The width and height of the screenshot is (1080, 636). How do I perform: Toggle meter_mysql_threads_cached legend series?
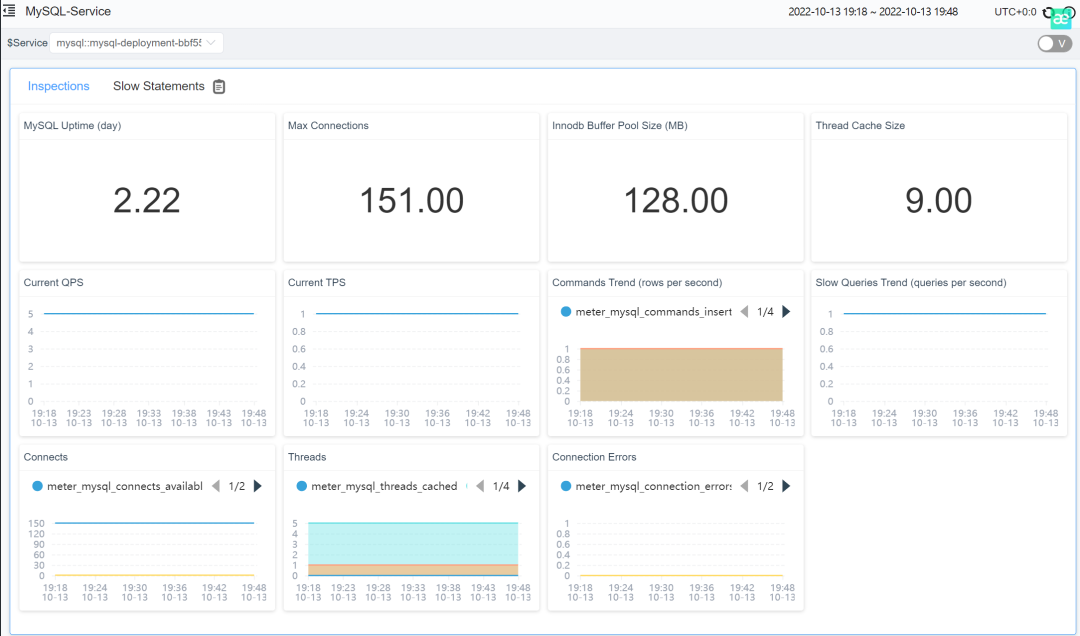(378, 486)
